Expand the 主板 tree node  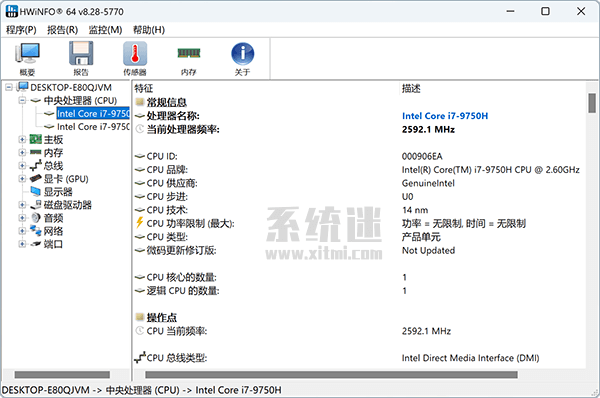coord(22,139)
